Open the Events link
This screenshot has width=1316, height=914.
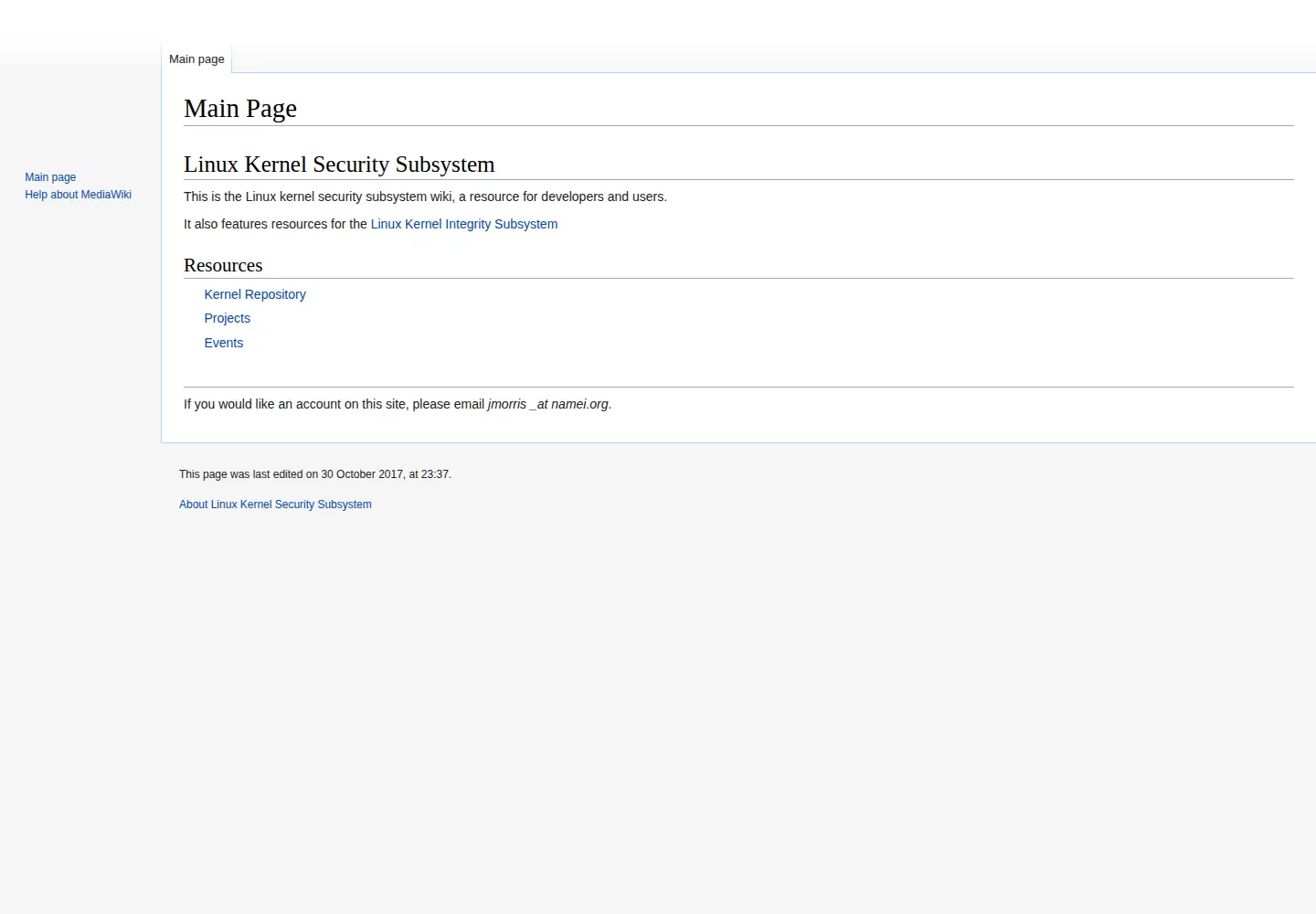(x=224, y=343)
